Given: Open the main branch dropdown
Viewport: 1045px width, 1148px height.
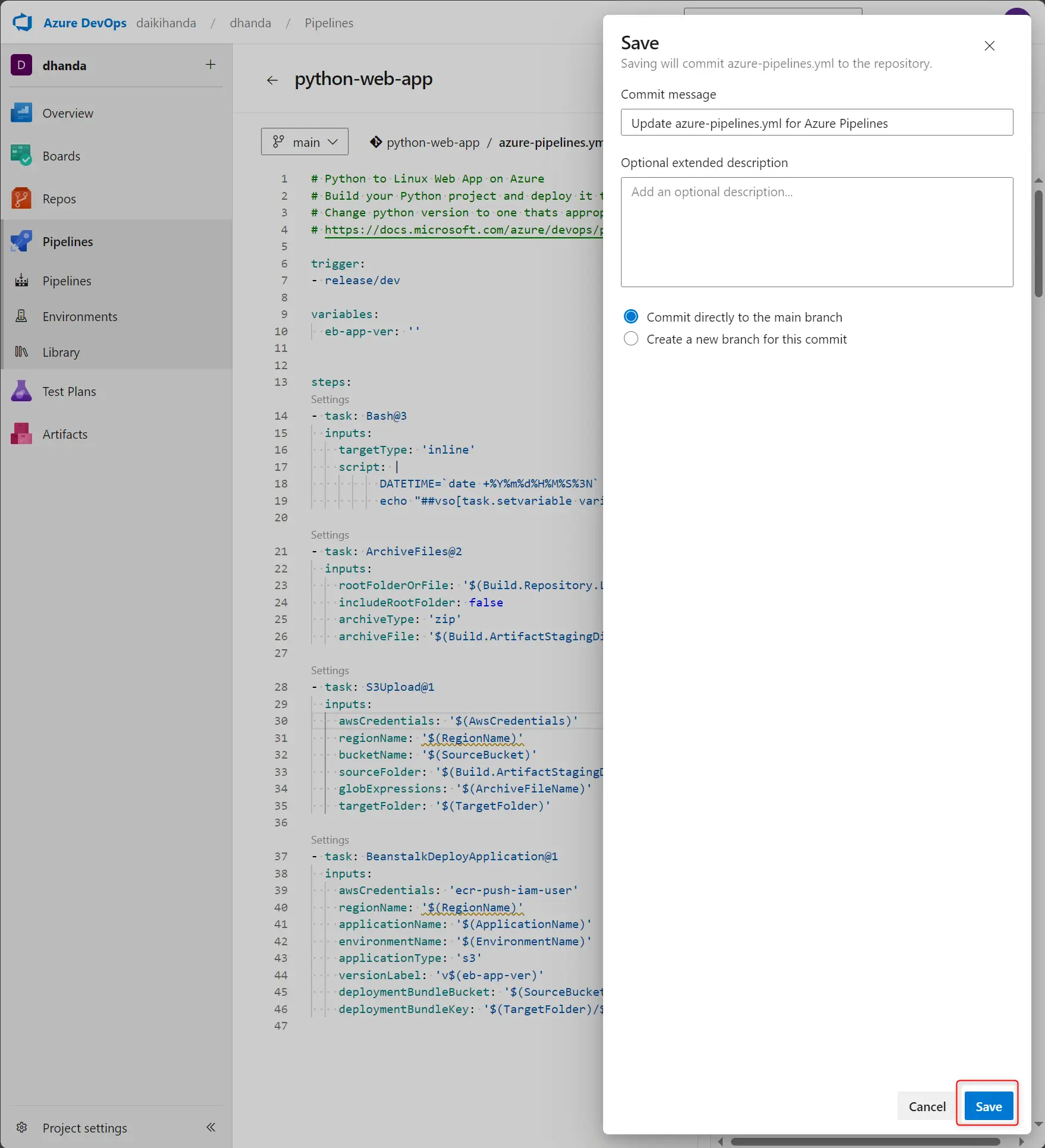Looking at the screenshot, I should pos(305,141).
